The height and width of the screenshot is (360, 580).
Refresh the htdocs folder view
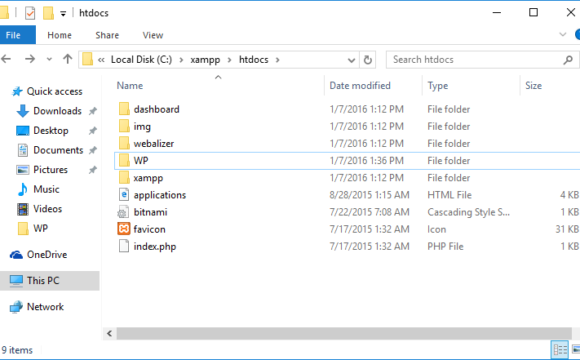[368, 60]
